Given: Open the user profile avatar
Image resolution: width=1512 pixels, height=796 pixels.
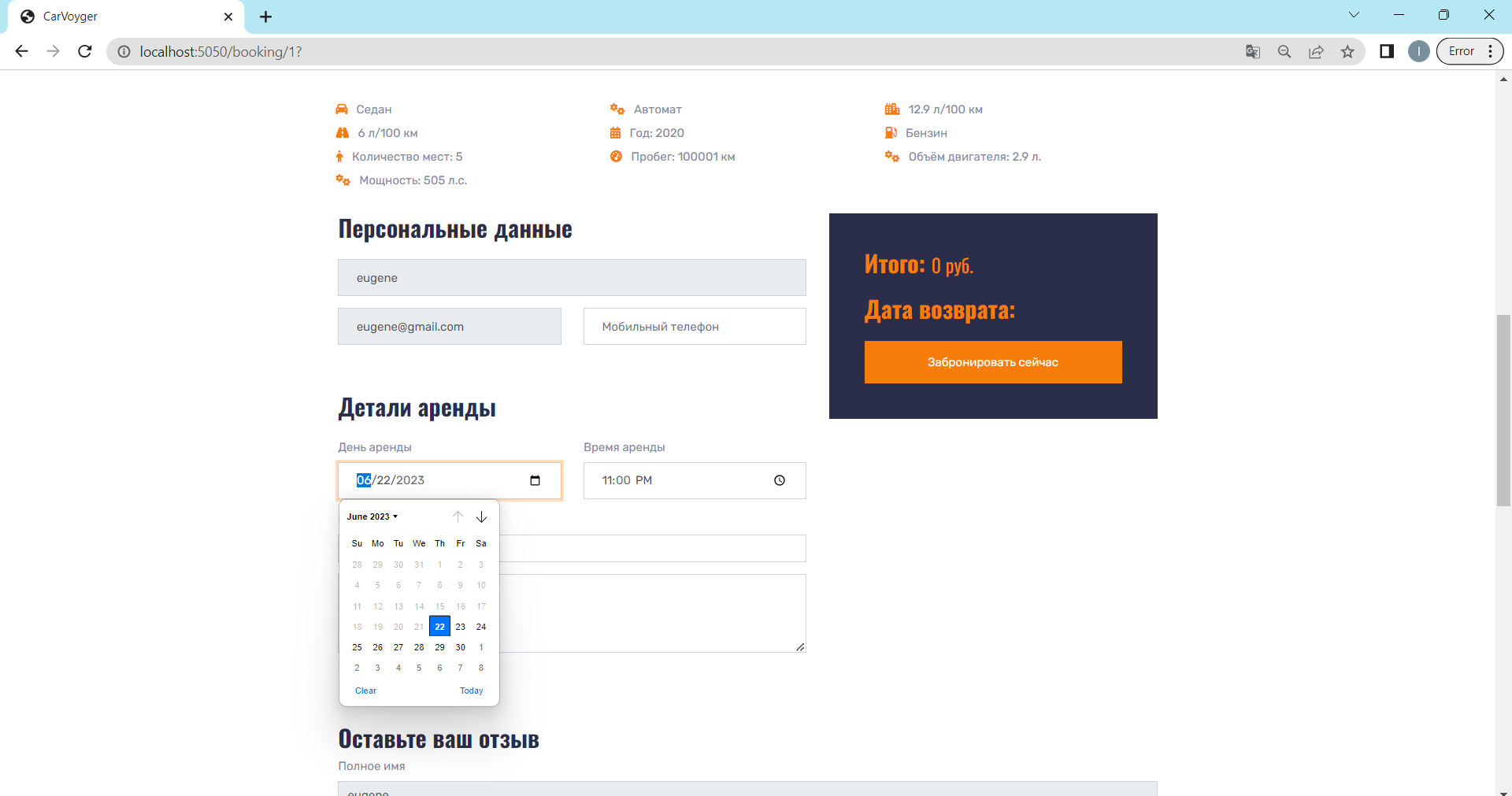Looking at the screenshot, I should click(x=1418, y=51).
